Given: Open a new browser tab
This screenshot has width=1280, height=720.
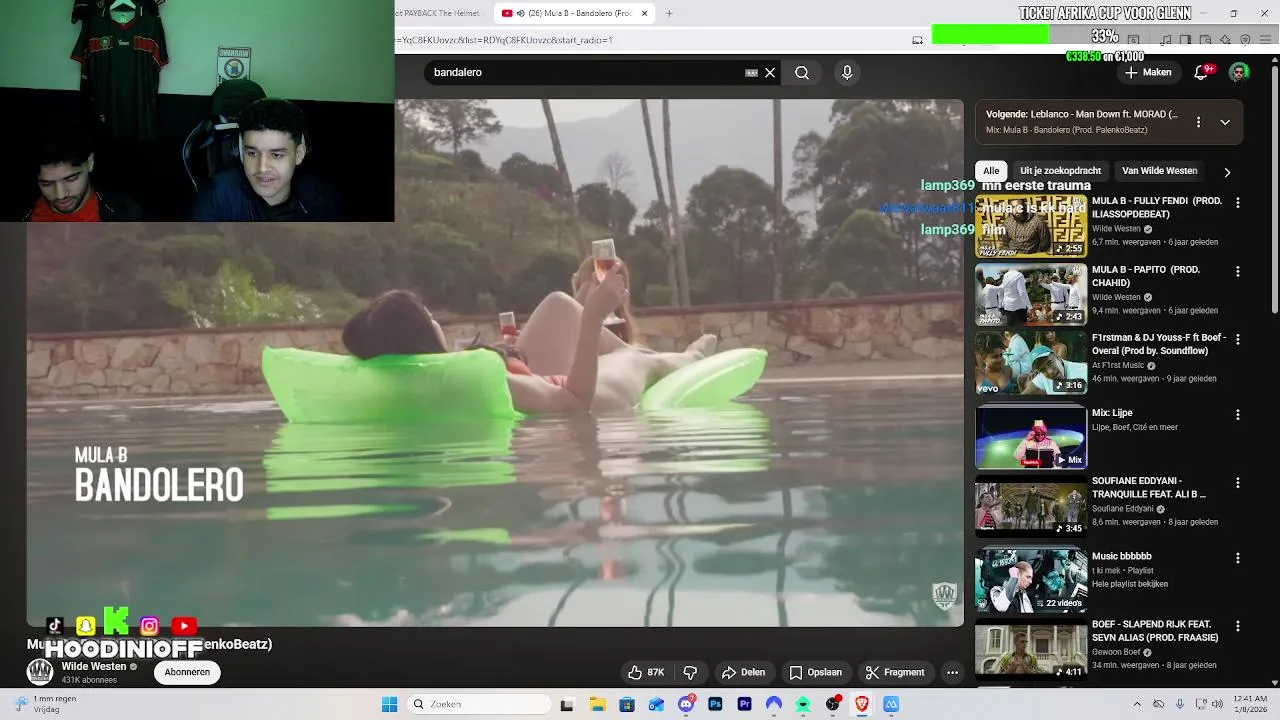Looking at the screenshot, I should coord(669,13).
